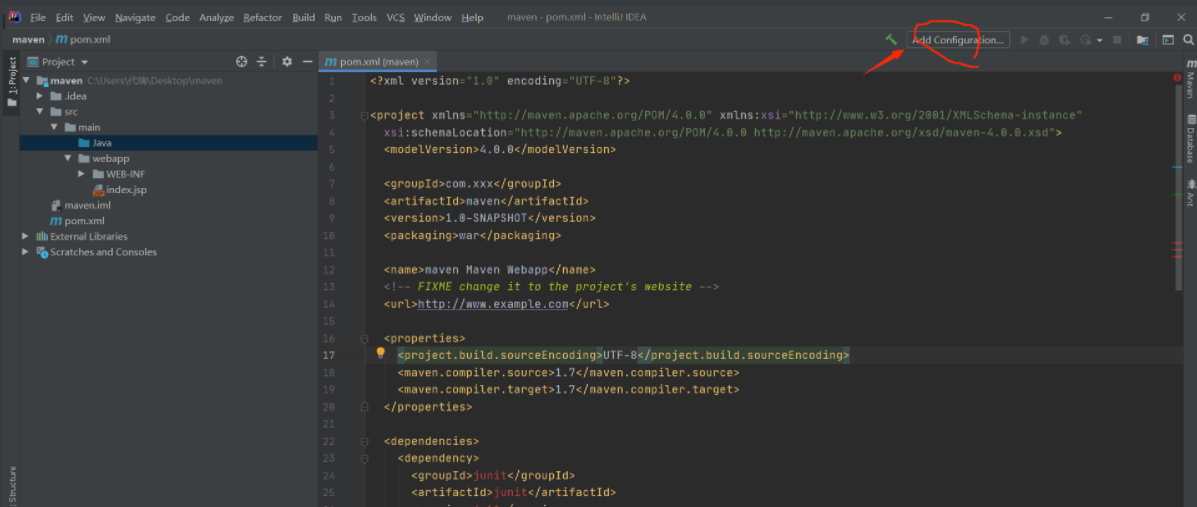The width and height of the screenshot is (1197, 507).
Task: Hide the Project panel with the minus icon
Action: 308,62
